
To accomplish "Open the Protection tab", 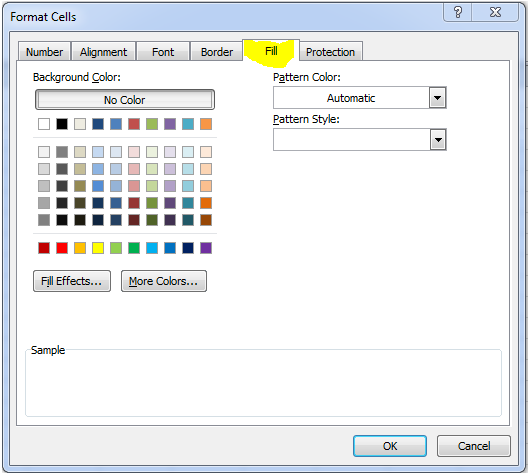I will (330, 52).
